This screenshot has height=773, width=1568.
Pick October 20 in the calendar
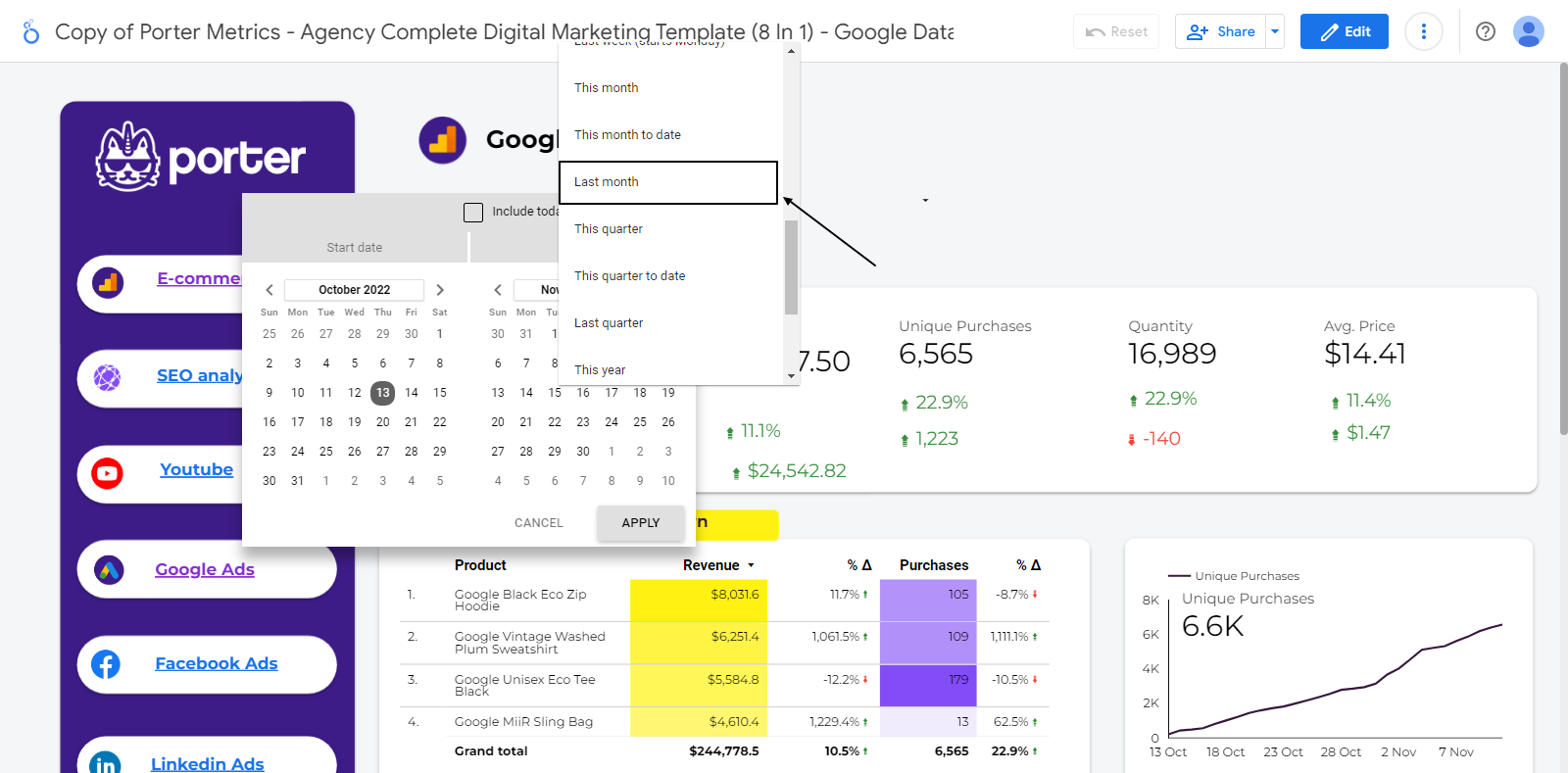pyautogui.click(x=382, y=422)
